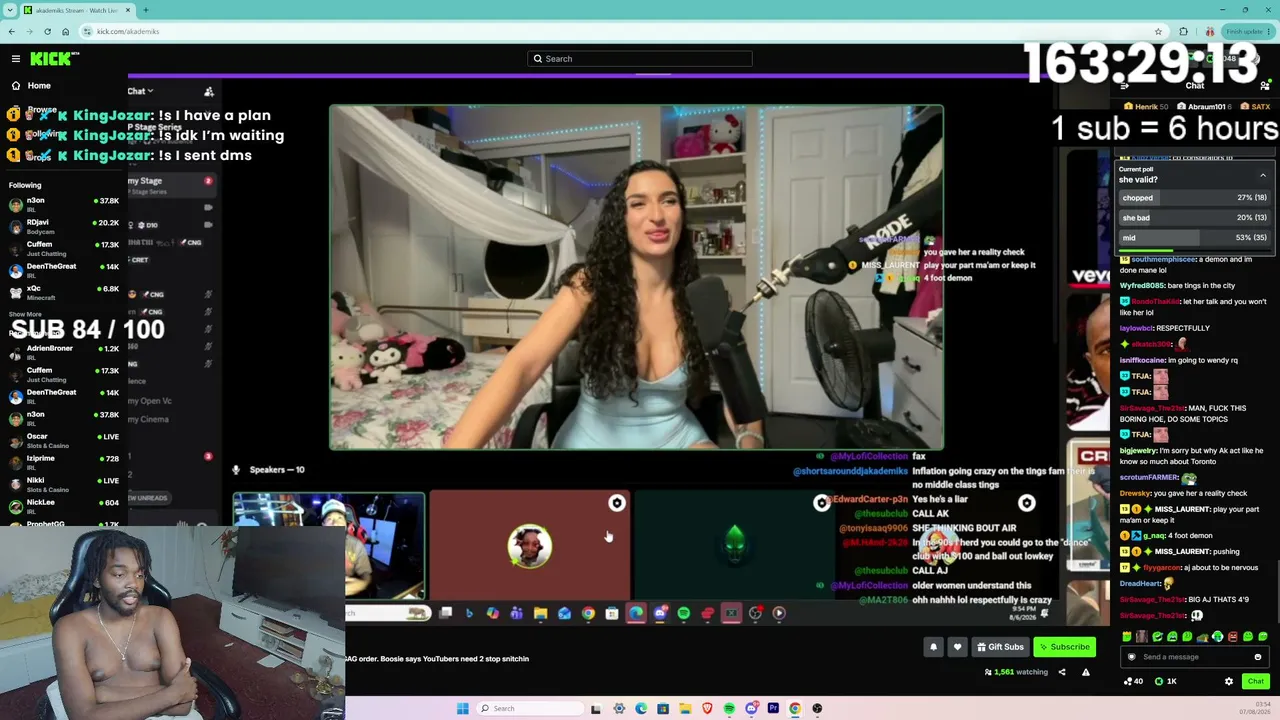The width and height of the screenshot is (1280, 720).
Task: Bookmark this page with the star
Action: pyautogui.click(x=1158, y=31)
